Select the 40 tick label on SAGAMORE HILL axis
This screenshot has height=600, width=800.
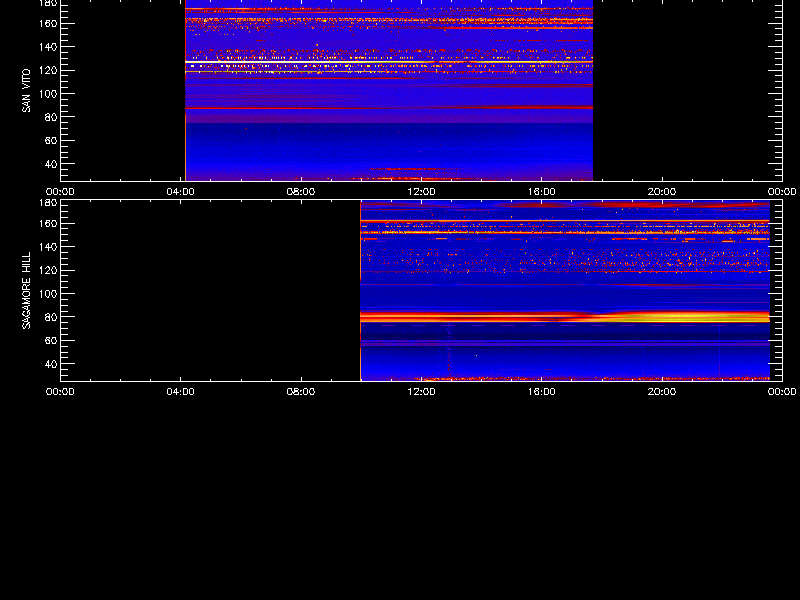(x=53, y=364)
